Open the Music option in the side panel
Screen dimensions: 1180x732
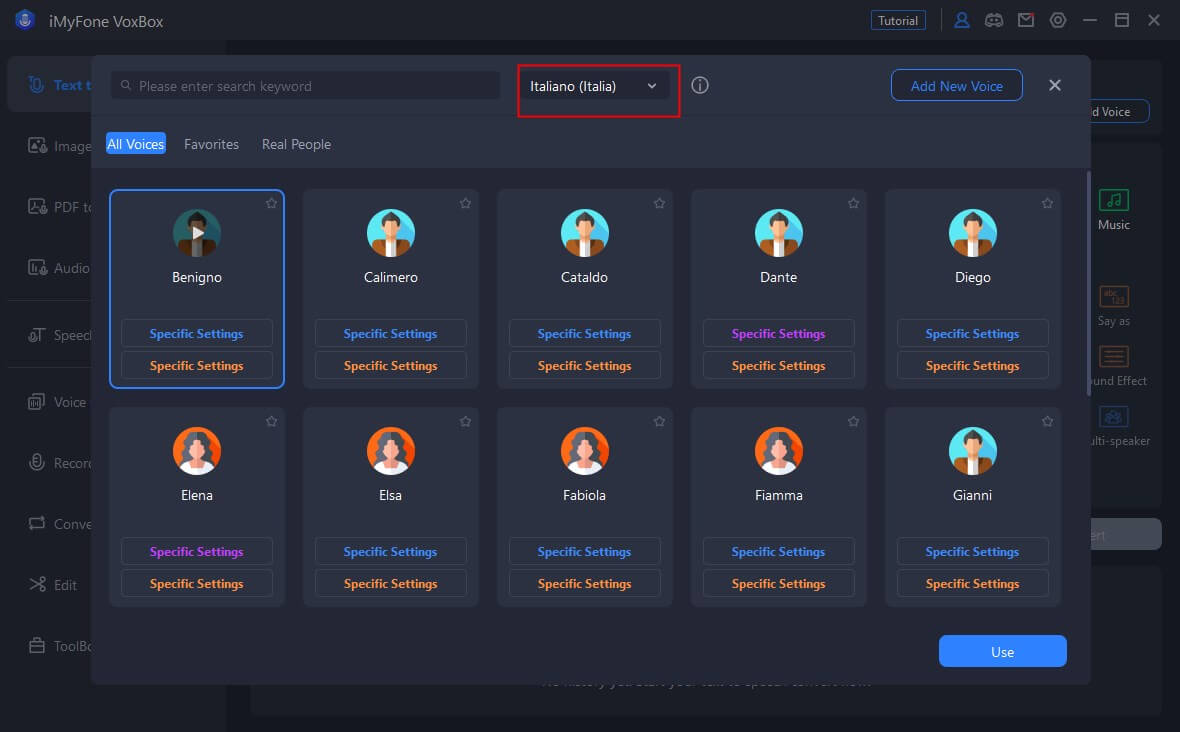pos(1114,210)
